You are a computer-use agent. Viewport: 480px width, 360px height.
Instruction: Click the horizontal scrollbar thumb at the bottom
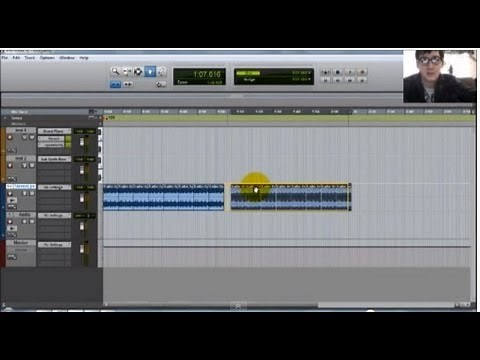click(x=386, y=305)
